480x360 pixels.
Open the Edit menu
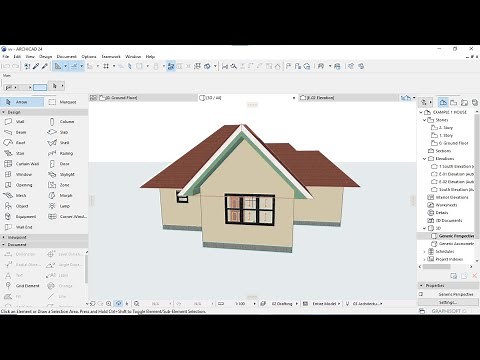click(x=17, y=57)
